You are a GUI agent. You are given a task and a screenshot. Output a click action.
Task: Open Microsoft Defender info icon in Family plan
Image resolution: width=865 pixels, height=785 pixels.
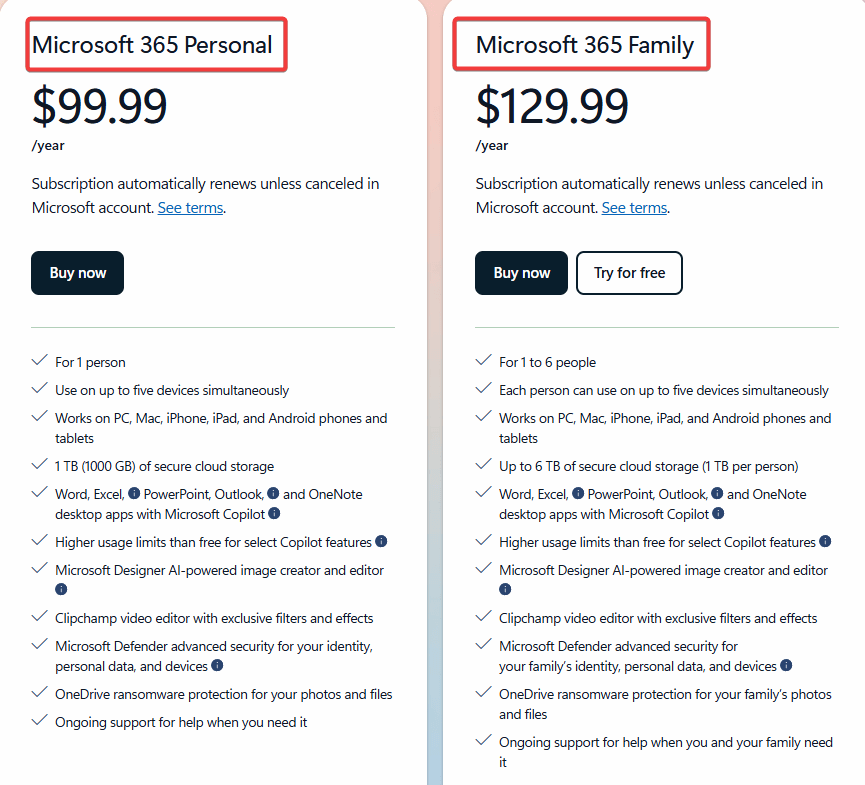(x=786, y=666)
